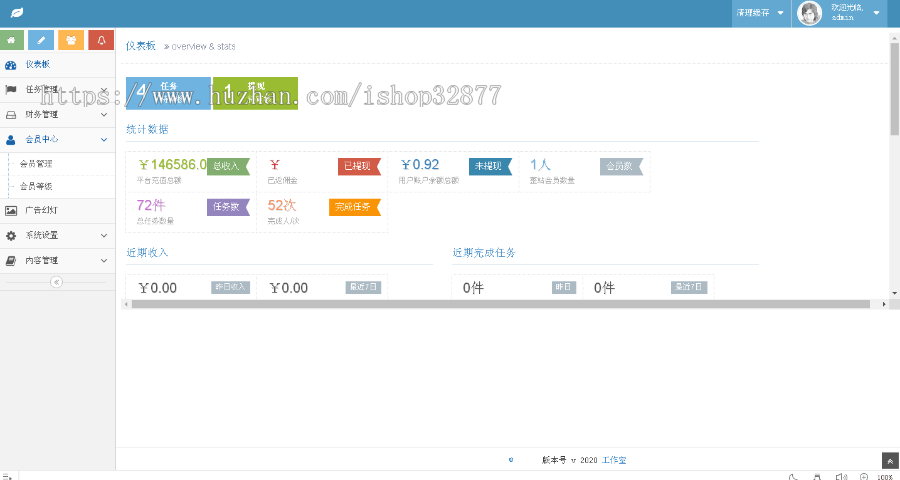The image size is (900, 480).
Task: Click the 近期收入 section heading
Action: (x=148, y=253)
